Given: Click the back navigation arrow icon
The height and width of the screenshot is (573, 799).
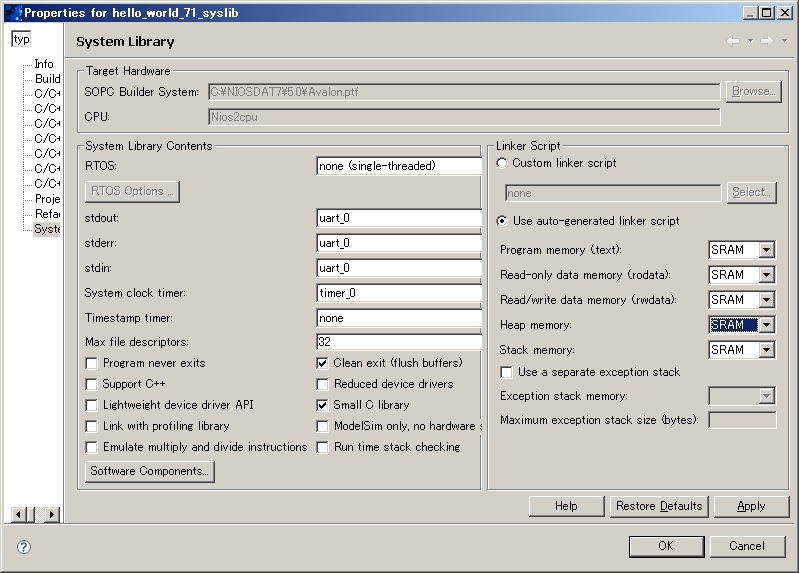Looking at the screenshot, I should [x=733, y=41].
